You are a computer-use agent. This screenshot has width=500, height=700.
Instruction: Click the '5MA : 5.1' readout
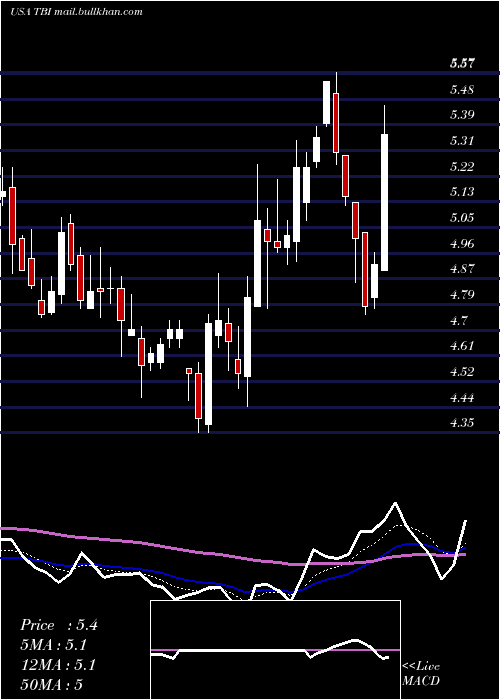pos(54,645)
